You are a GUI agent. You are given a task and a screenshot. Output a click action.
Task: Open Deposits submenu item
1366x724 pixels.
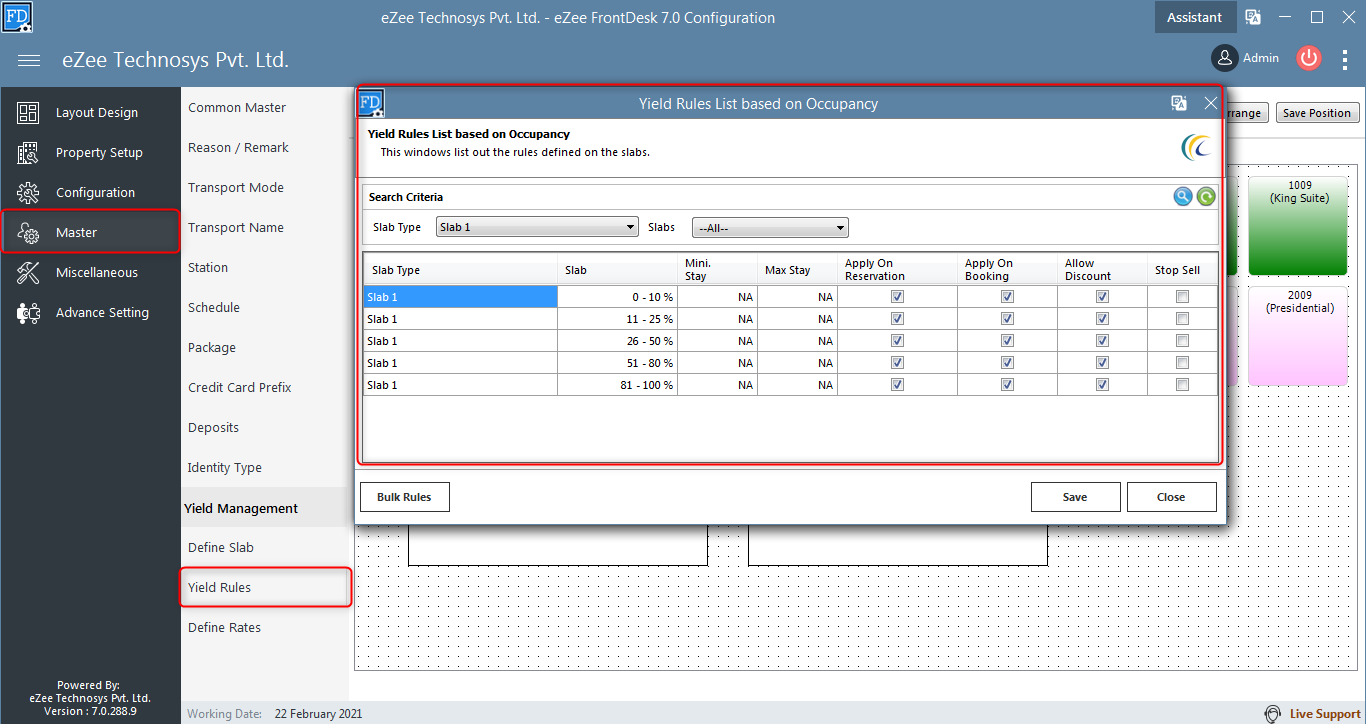[213, 428]
